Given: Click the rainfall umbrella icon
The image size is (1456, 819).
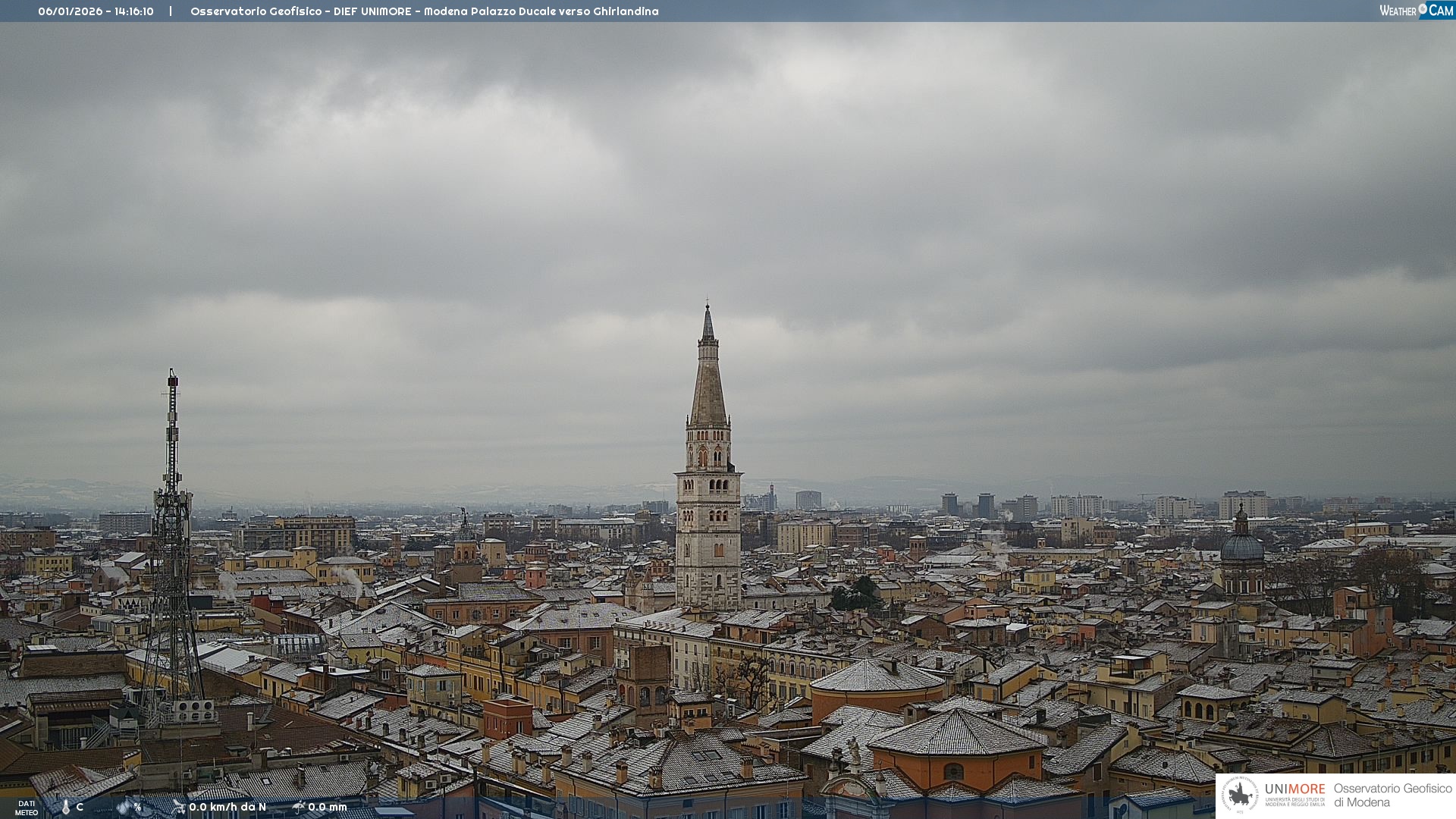Looking at the screenshot, I should [299, 807].
